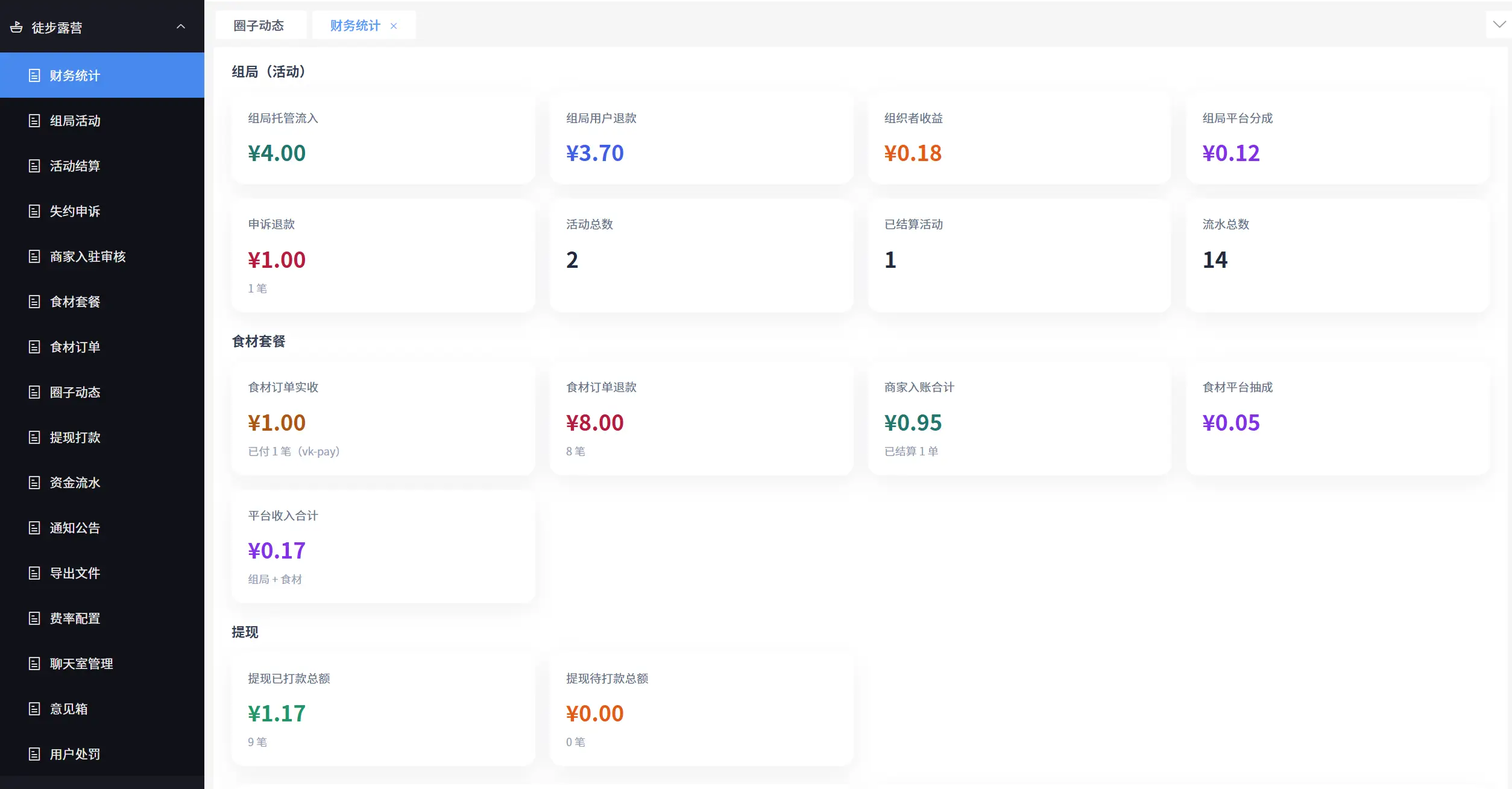Click the 食材订单实收 ¥1.00 amount

point(277,423)
